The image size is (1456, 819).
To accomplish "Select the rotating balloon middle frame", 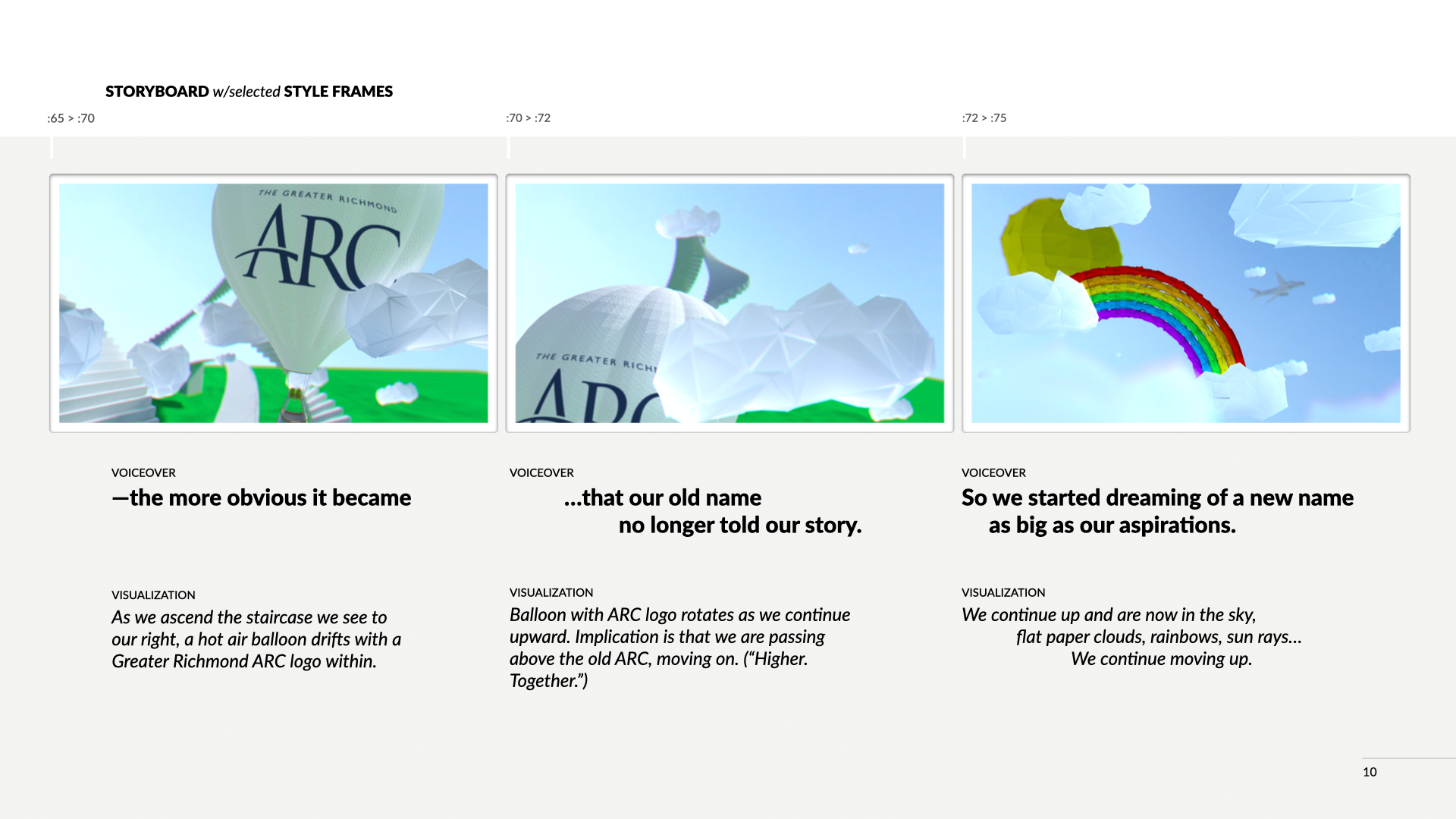I will [x=730, y=303].
